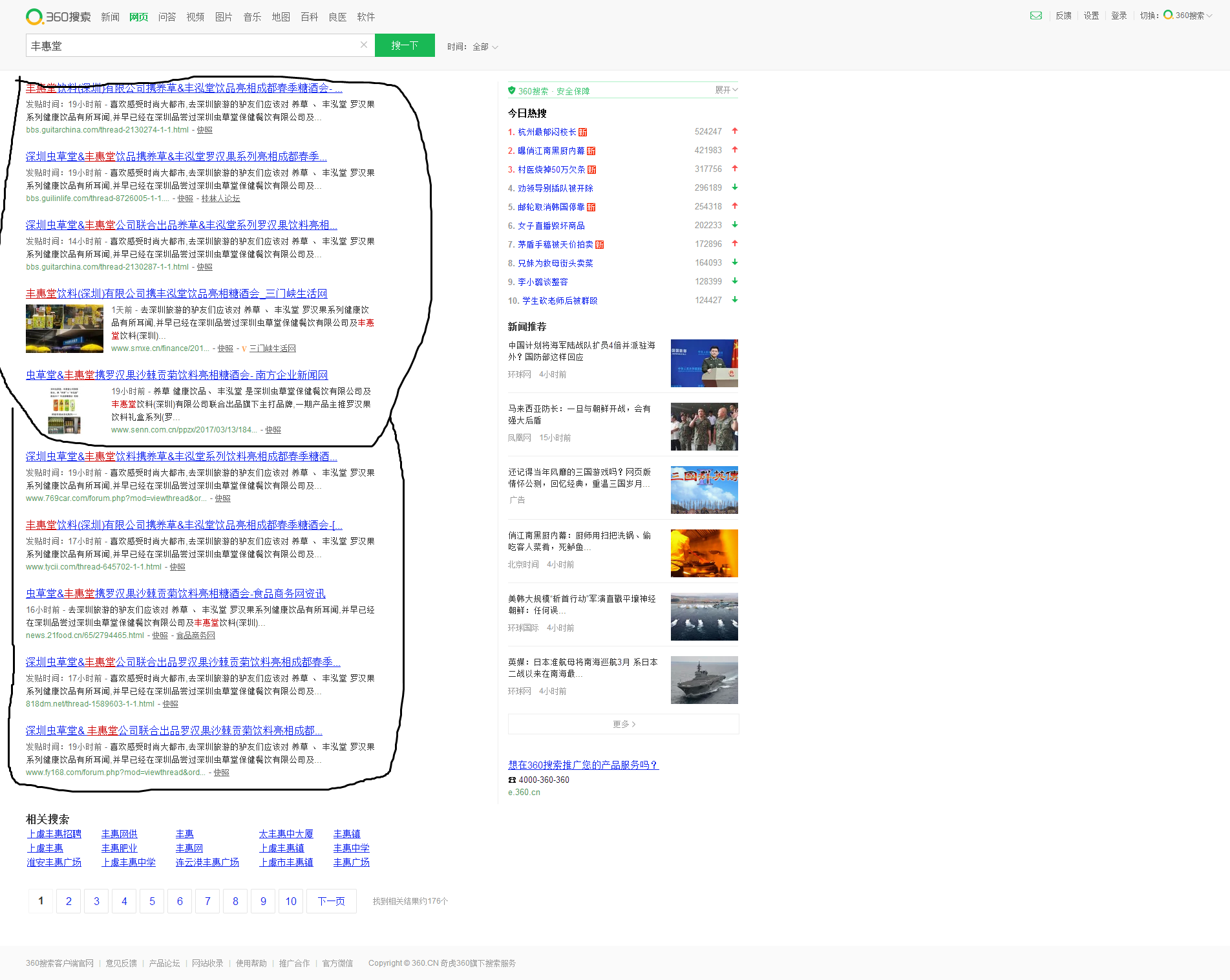Switch to the 音乐 tab
Viewport: 1230px width, 980px height.
[252, 17]
